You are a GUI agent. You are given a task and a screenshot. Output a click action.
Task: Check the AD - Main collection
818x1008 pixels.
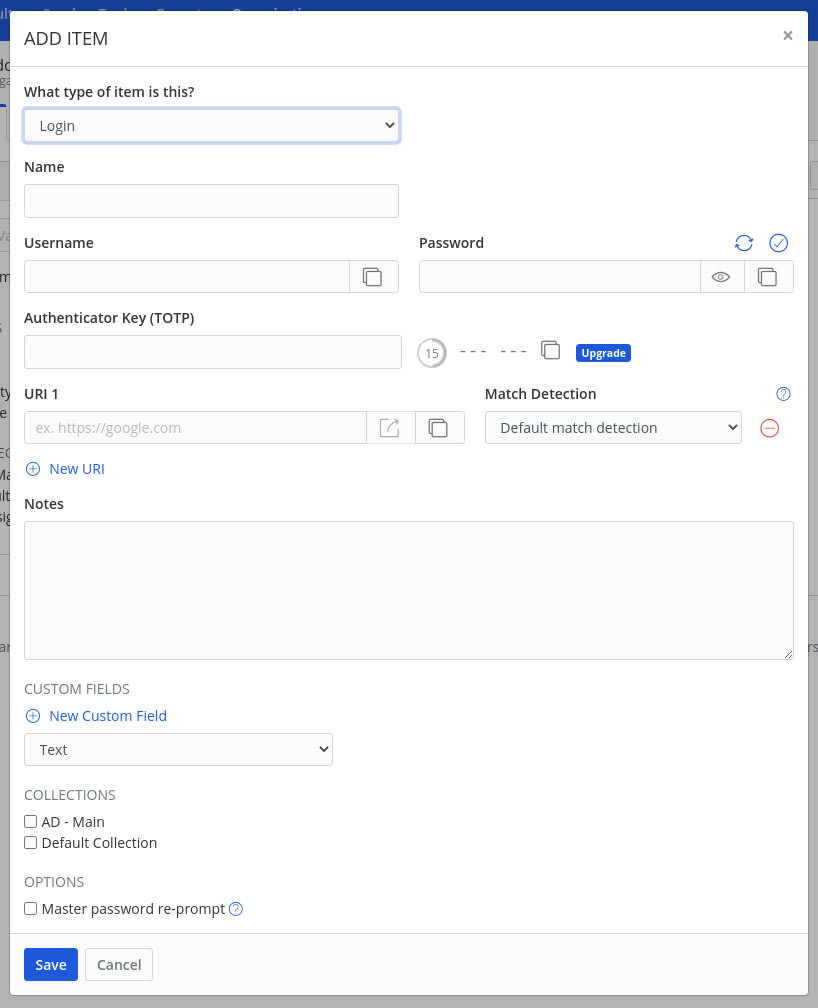click(x=30, y=821)
